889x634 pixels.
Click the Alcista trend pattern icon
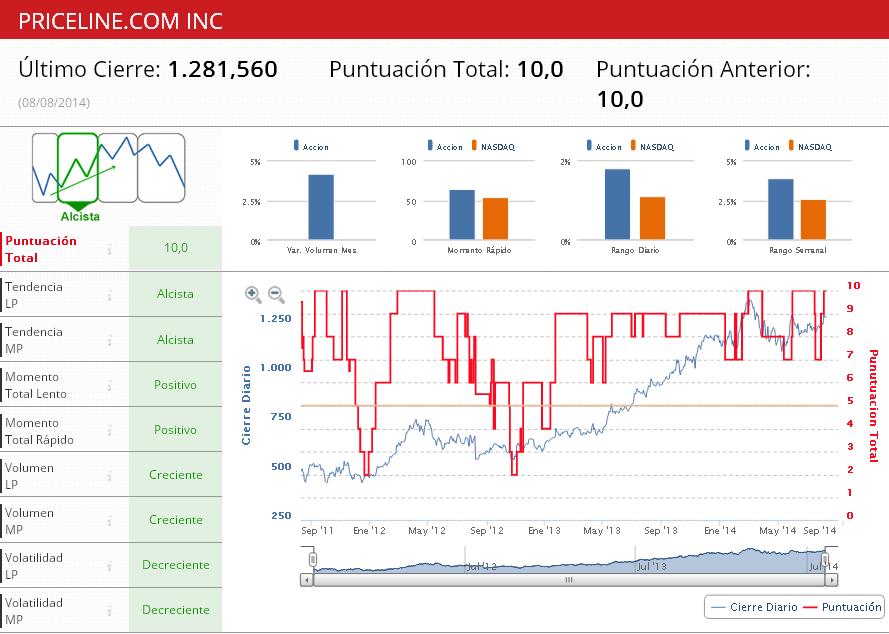click(78, 168)
